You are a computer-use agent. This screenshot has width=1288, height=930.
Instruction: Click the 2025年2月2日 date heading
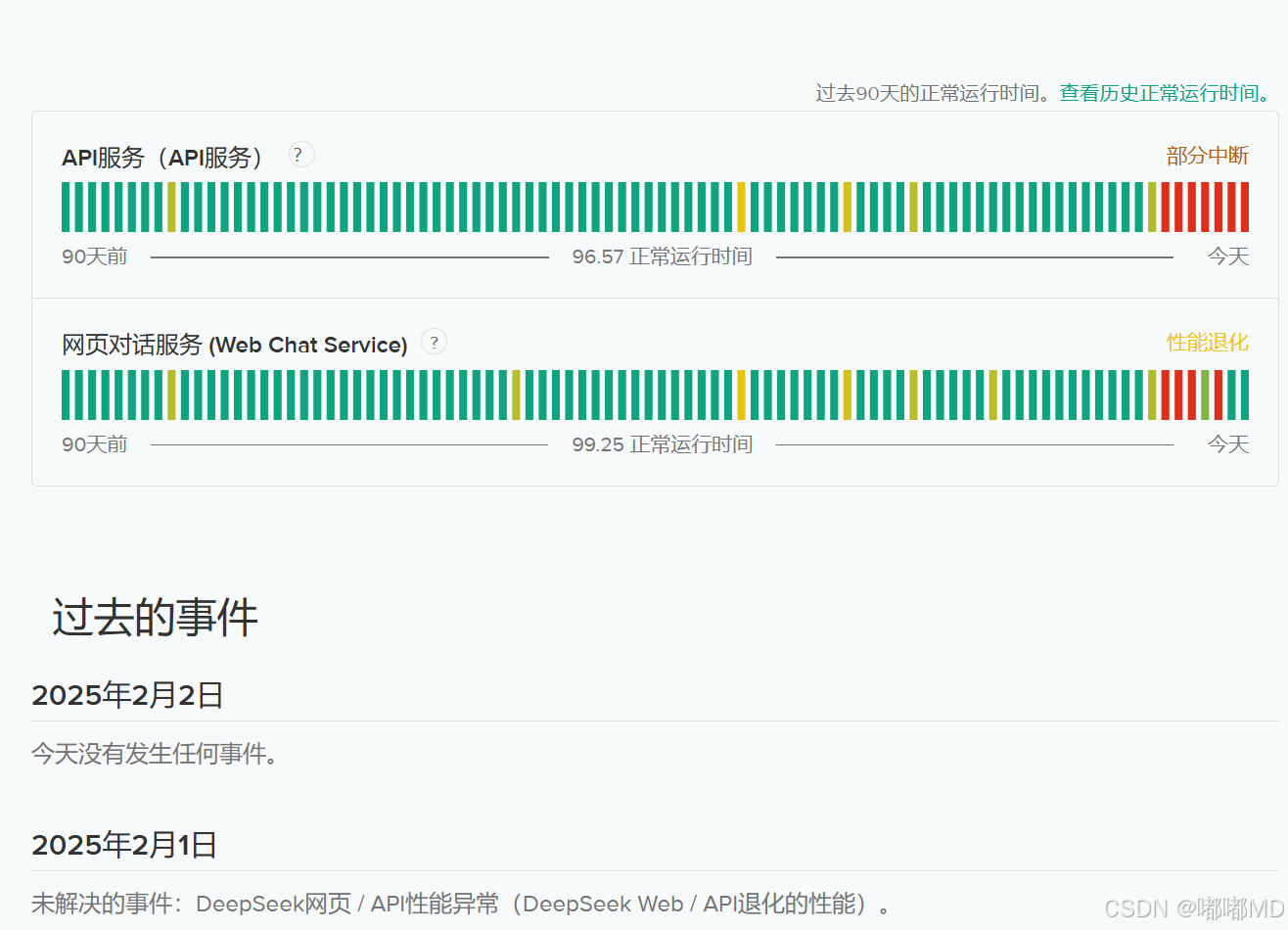click(x=128, y=695)
